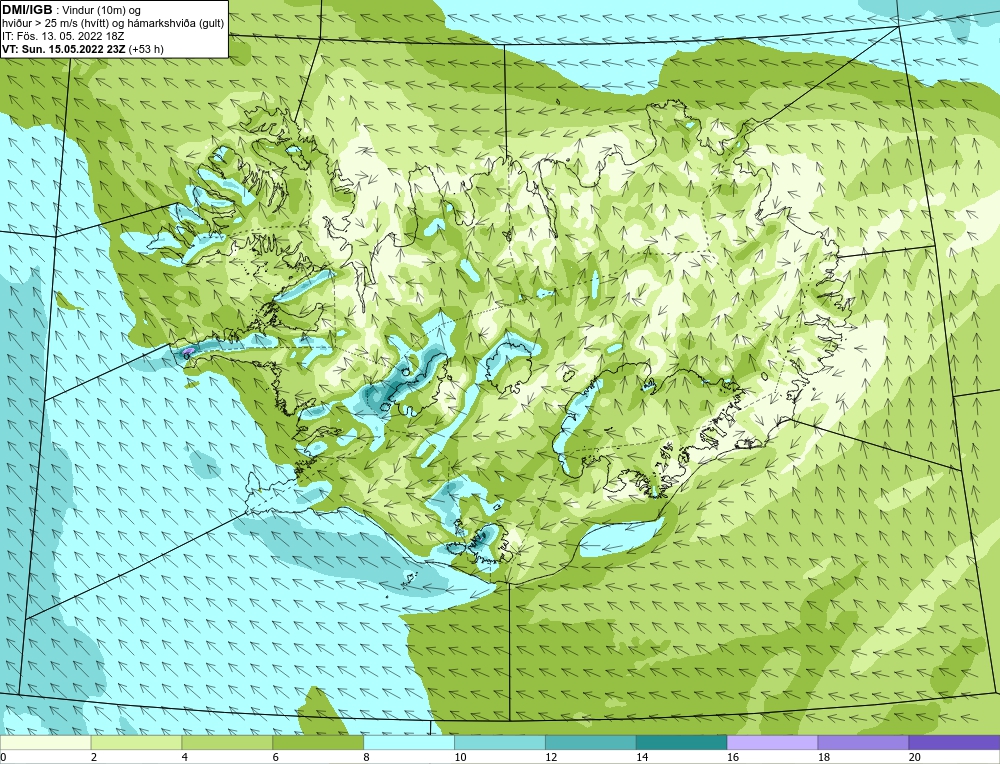Click the legend scale label "12"
This screenshot has width=1000, height=764.
[x=551, y=758]
